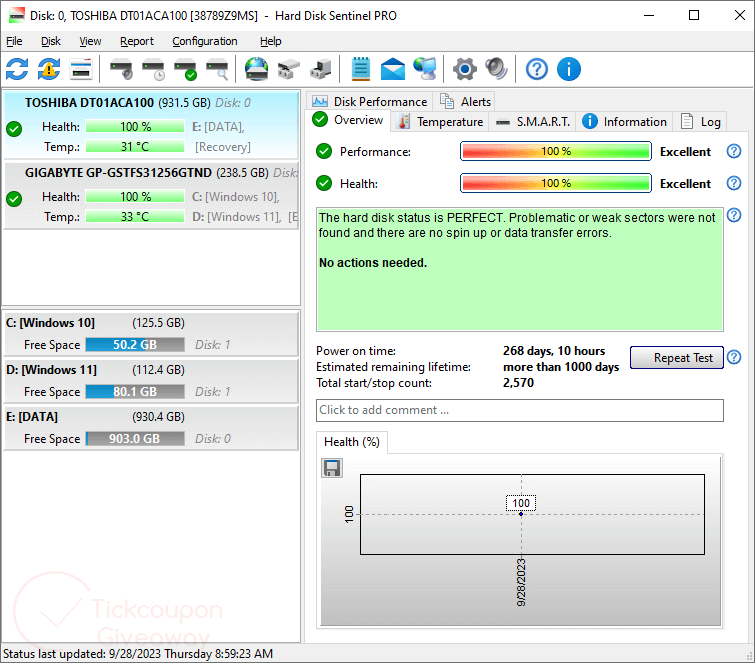Switch to the Temperature tab
Viewport: 755px width, 663px height.
(440, 122)
